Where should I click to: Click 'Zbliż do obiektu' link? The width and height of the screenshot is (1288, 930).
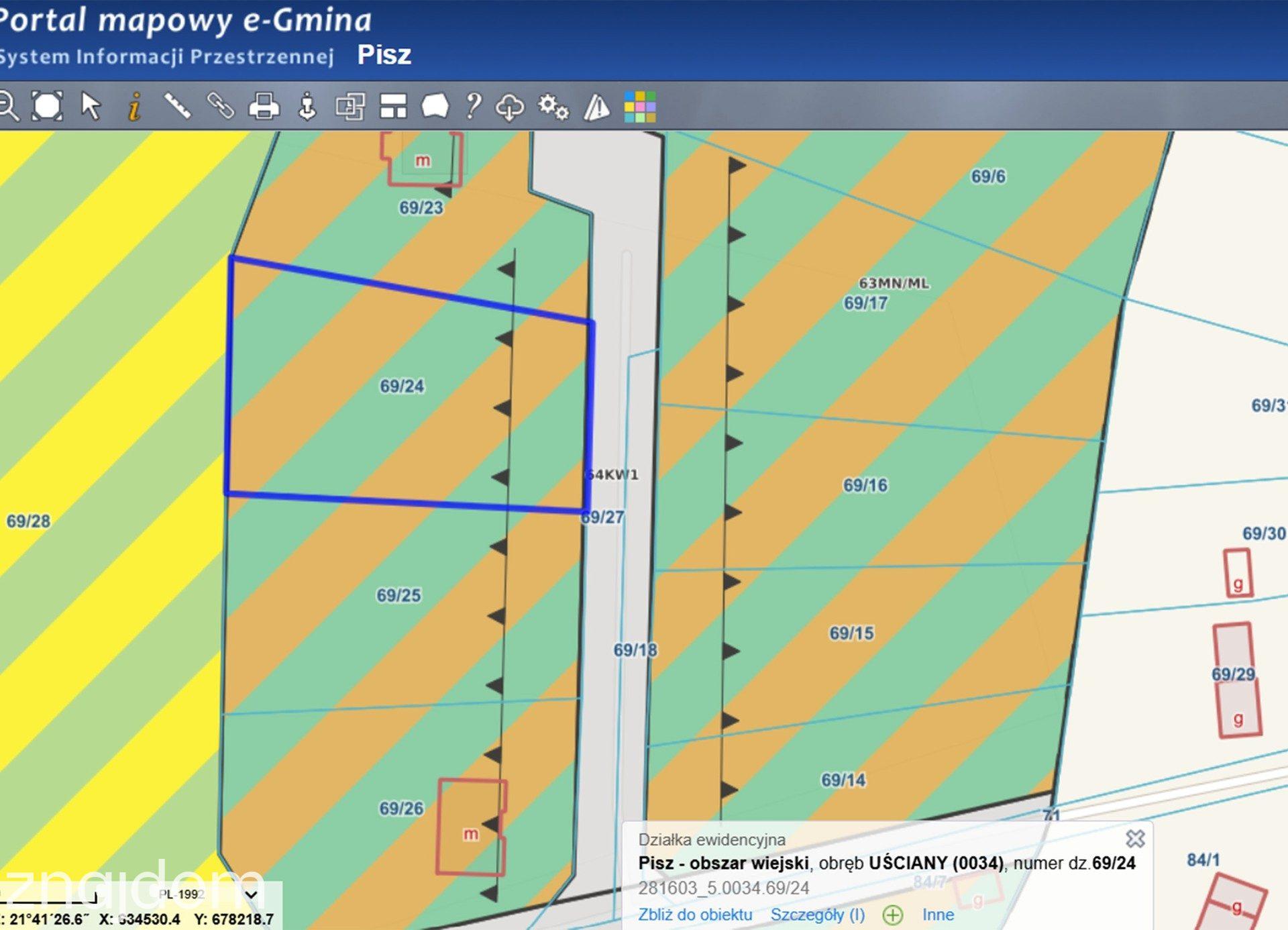coord(695,915)
